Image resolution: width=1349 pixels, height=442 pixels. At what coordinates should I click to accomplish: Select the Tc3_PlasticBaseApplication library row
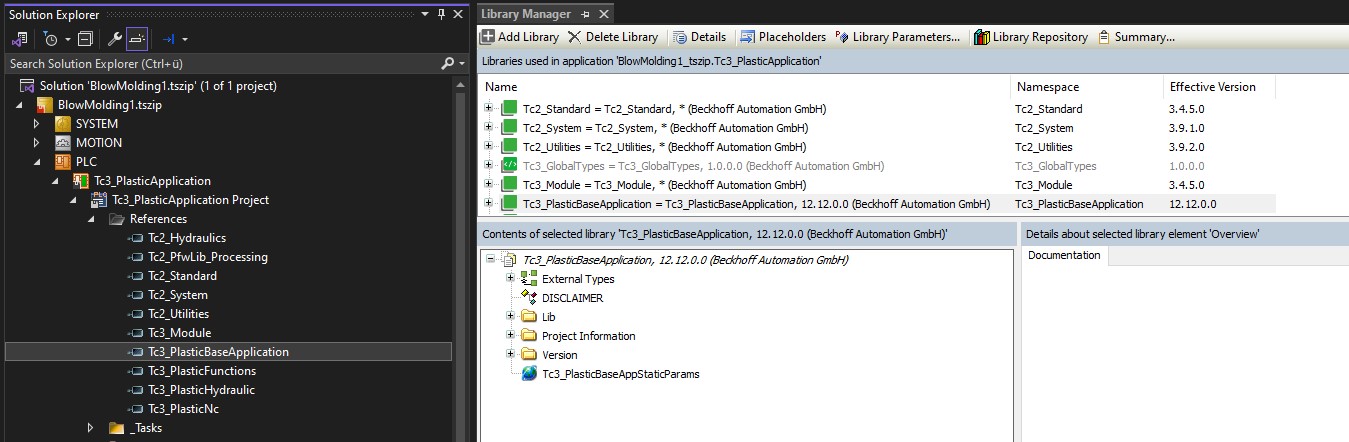(877, 204)
